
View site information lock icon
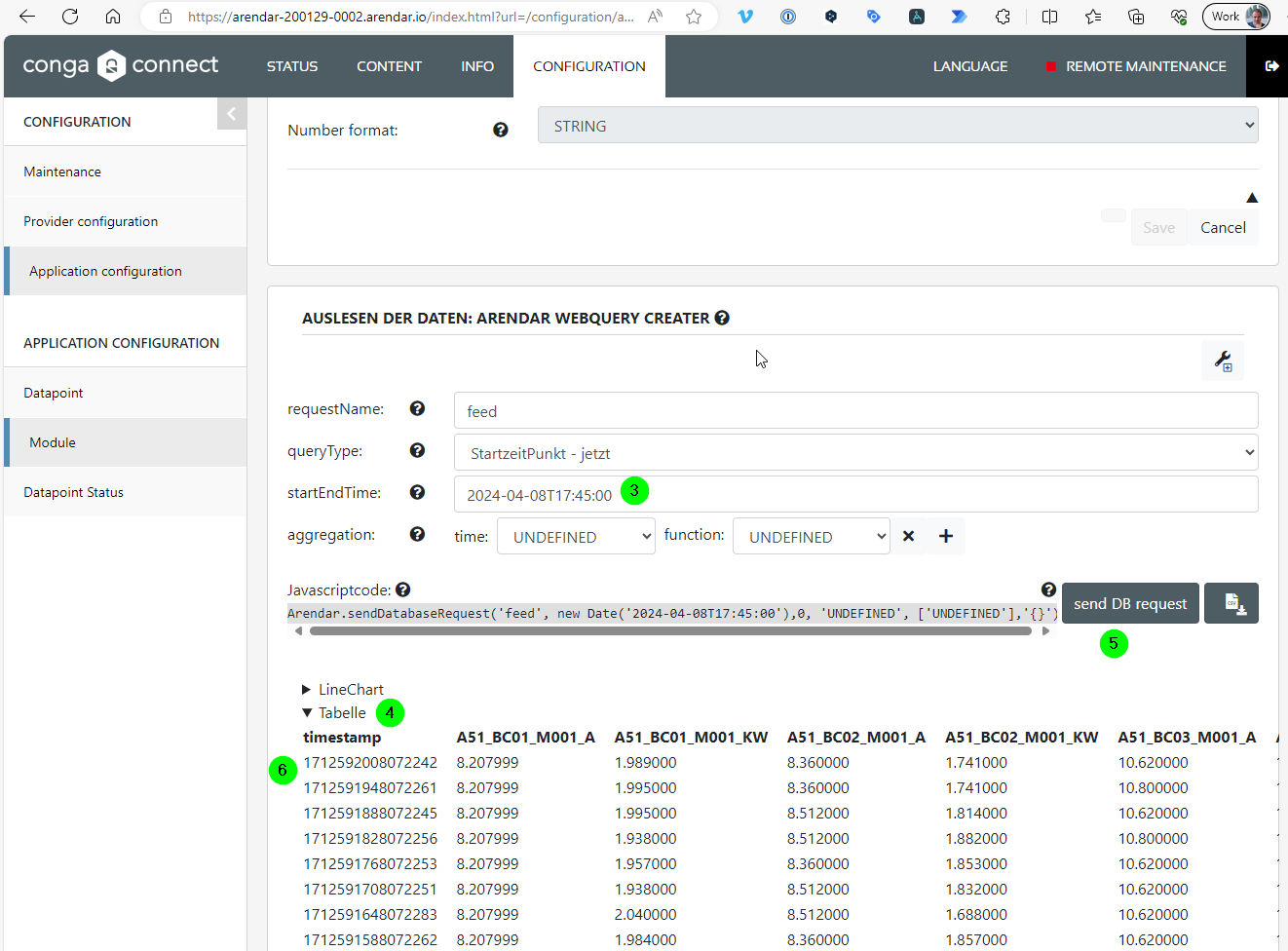click(166, 17)
